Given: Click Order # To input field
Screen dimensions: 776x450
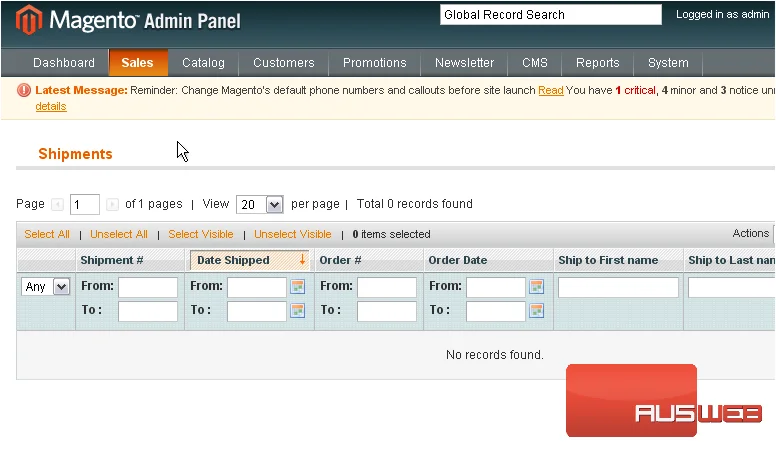Looking at the screenshot, I should click(x=387, y=311).
